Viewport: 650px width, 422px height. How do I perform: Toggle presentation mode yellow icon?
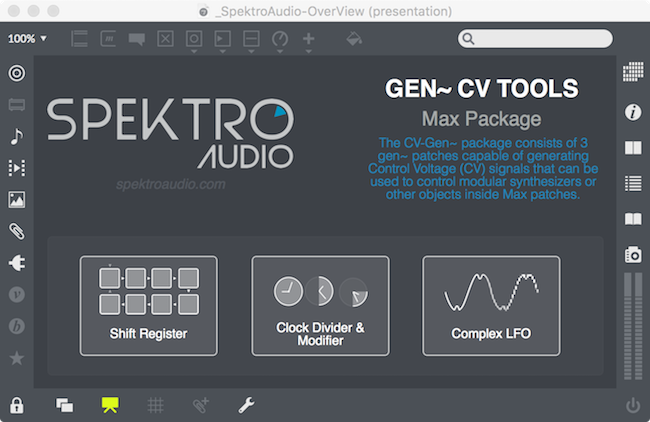coord(110,405)
